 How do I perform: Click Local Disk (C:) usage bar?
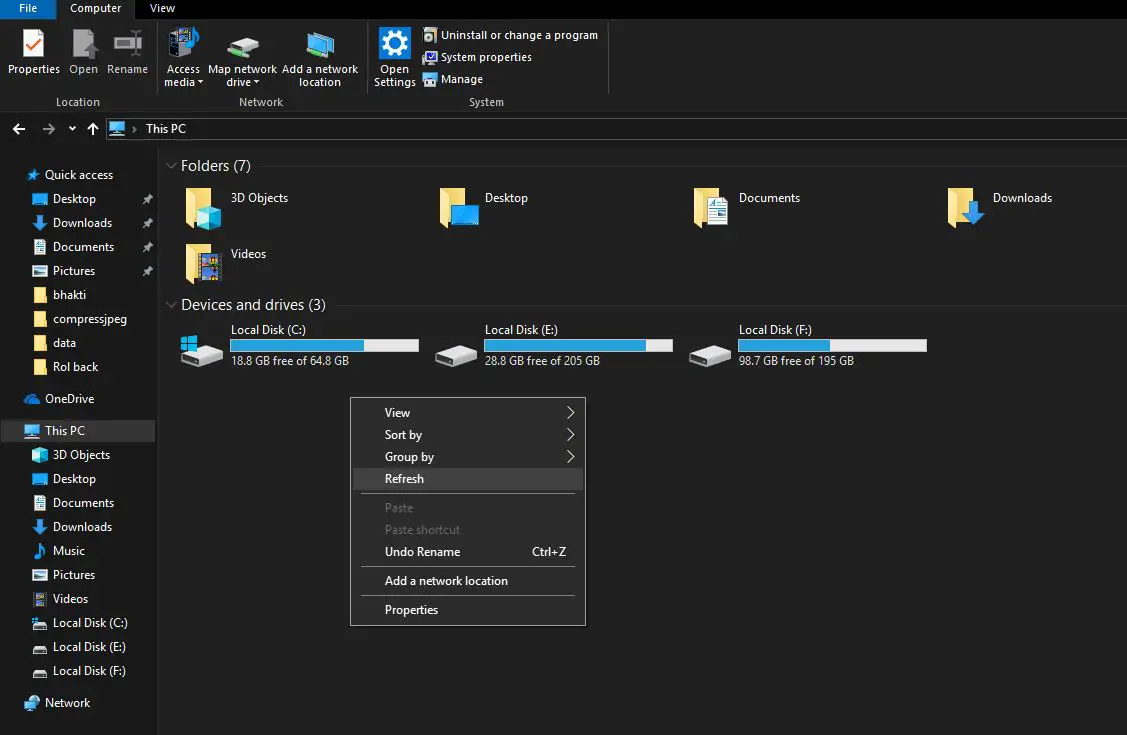coord(324,346)
